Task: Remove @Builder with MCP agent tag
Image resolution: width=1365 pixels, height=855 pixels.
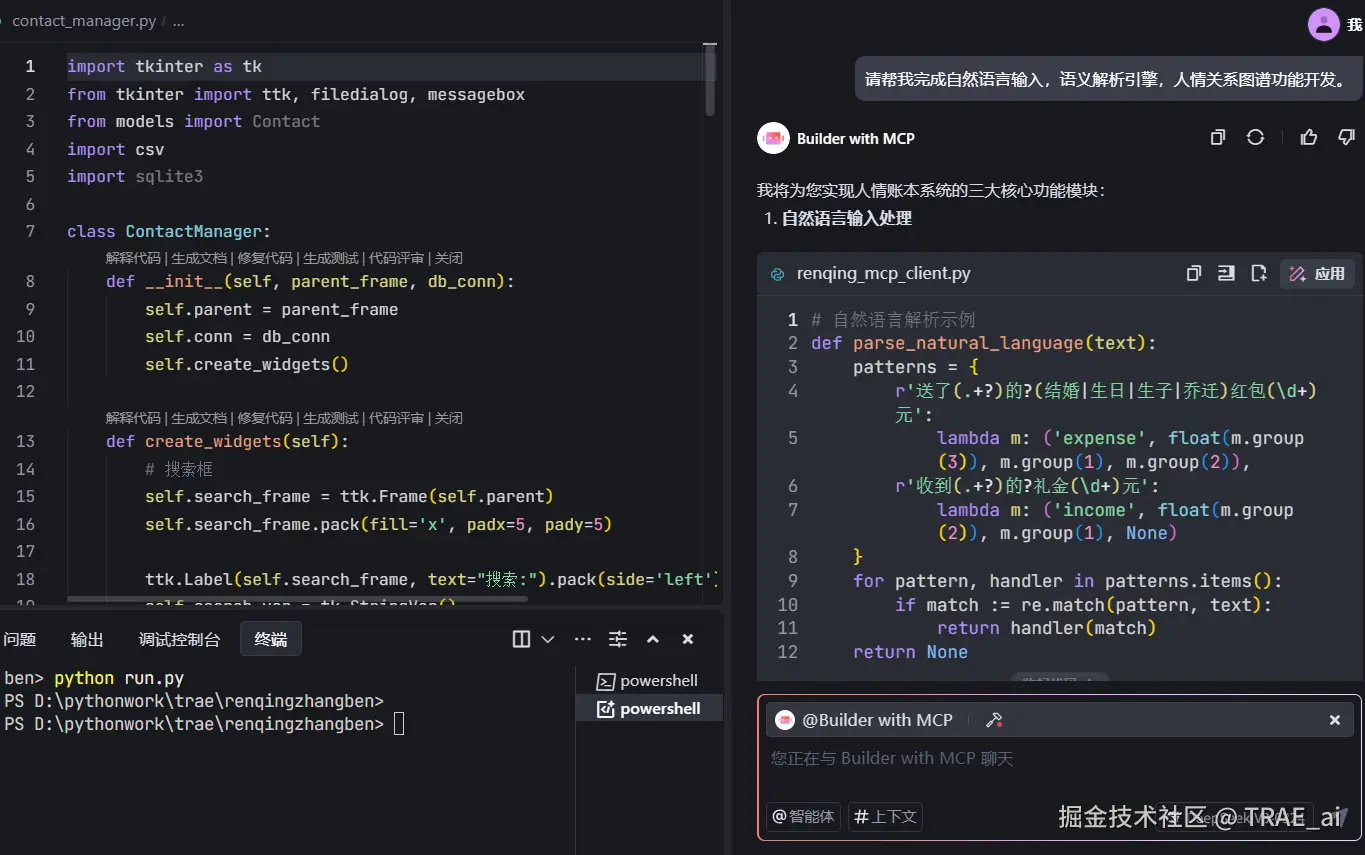Action: pos(1335,720)
